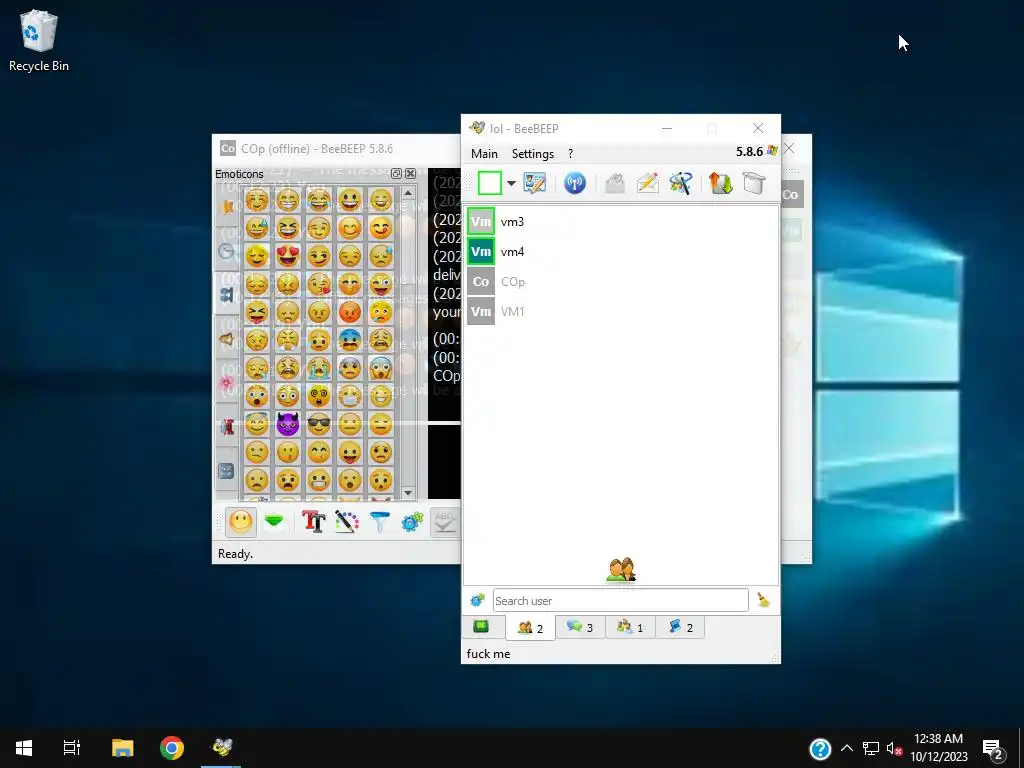Image resolution: width=1024 pixels, height=768 pixels.
Task: Open the Recycle Bin desktop icon
Action: point(39,40)
